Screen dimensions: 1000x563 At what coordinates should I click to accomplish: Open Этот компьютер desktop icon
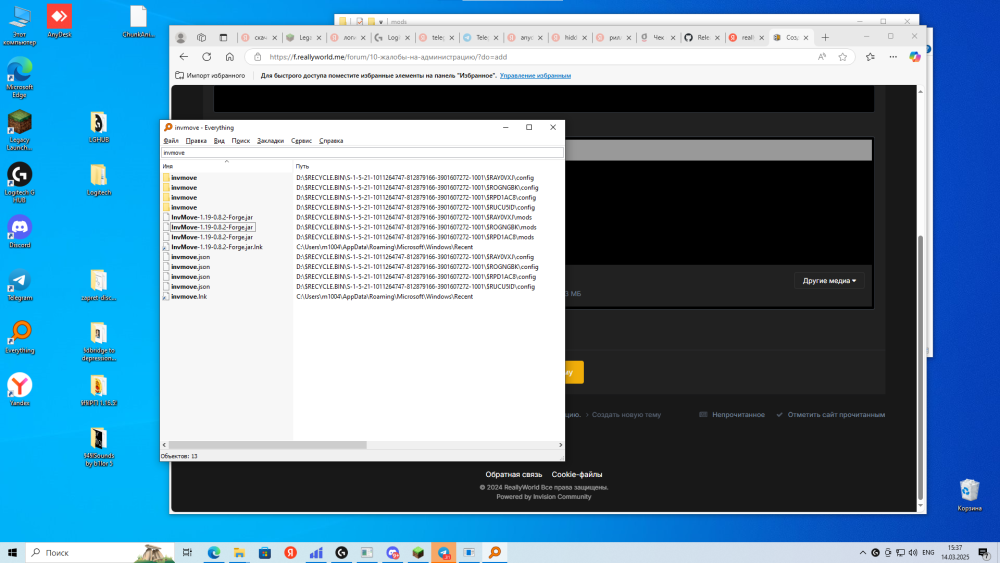(x=19, y=26)
